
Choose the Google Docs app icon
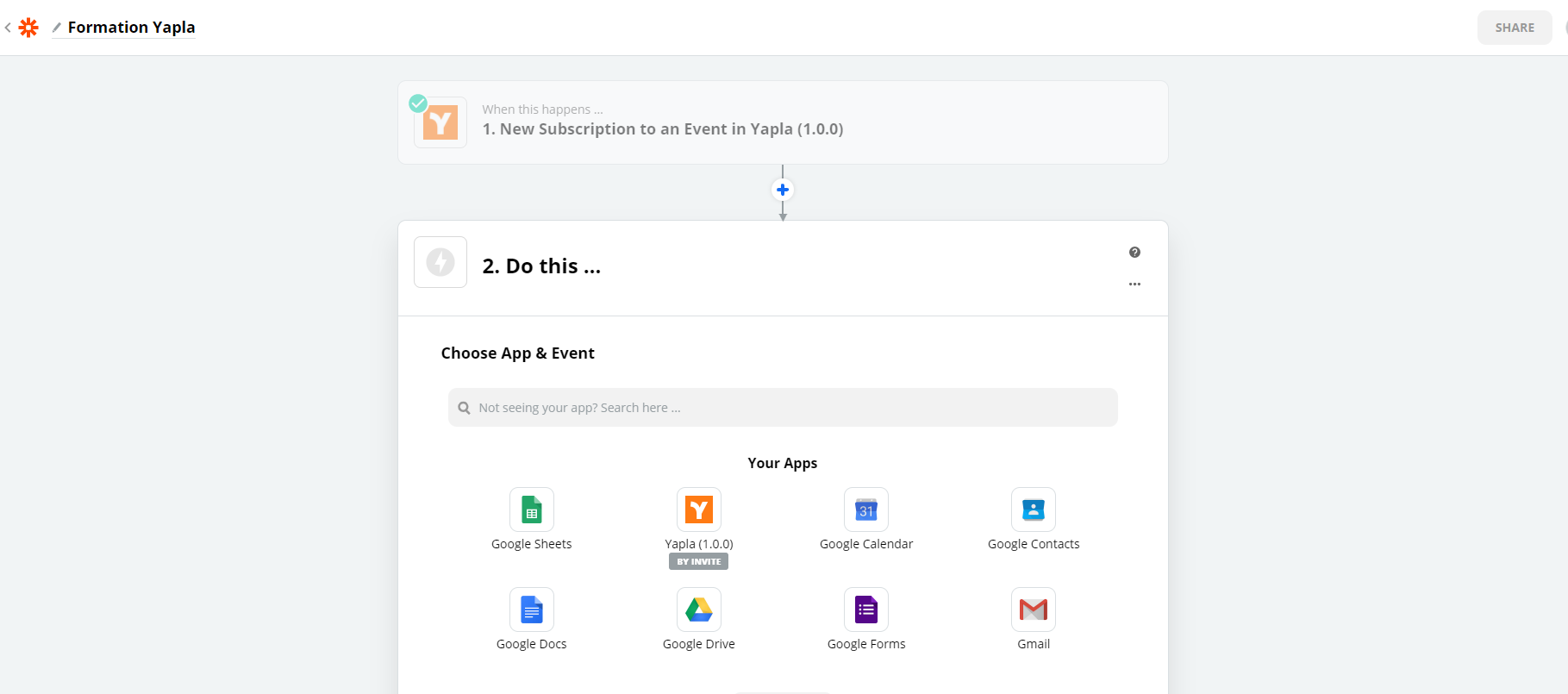(x=532, y=610)
